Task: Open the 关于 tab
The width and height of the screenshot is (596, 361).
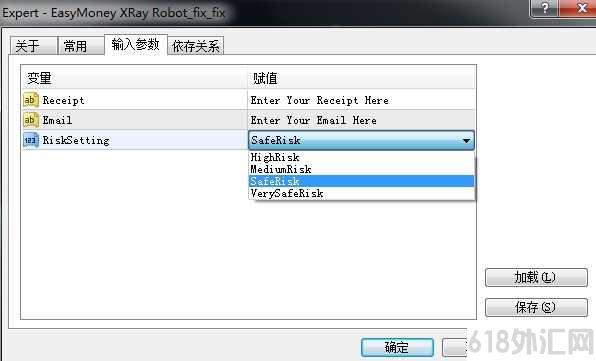Action: [x=33, y=46]
